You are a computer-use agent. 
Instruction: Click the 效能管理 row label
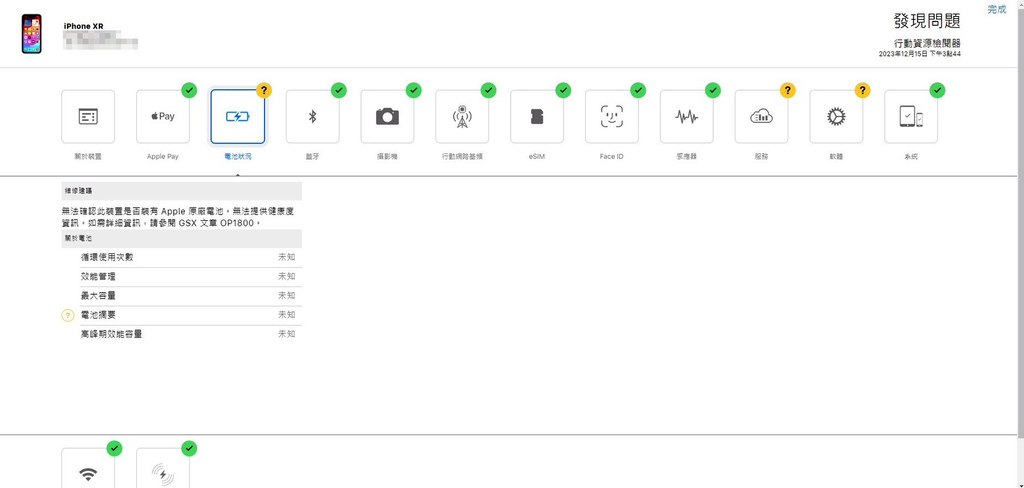[98, 277]
